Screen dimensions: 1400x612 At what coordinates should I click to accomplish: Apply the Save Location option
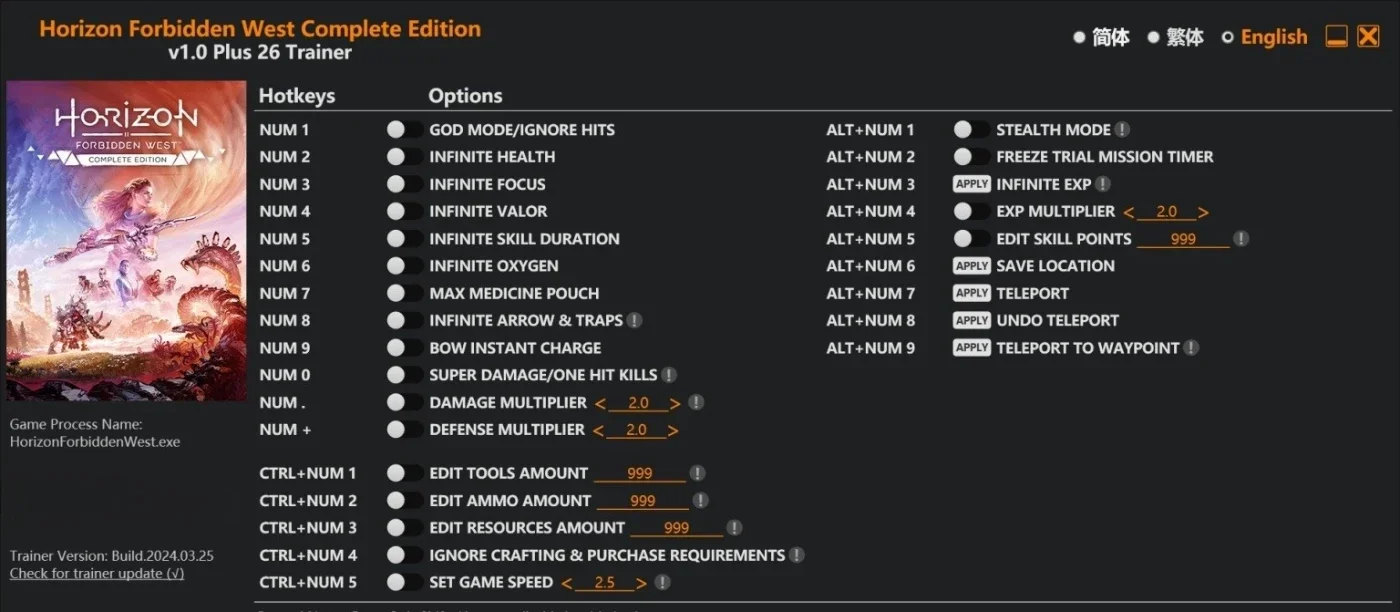click(972, 266)
